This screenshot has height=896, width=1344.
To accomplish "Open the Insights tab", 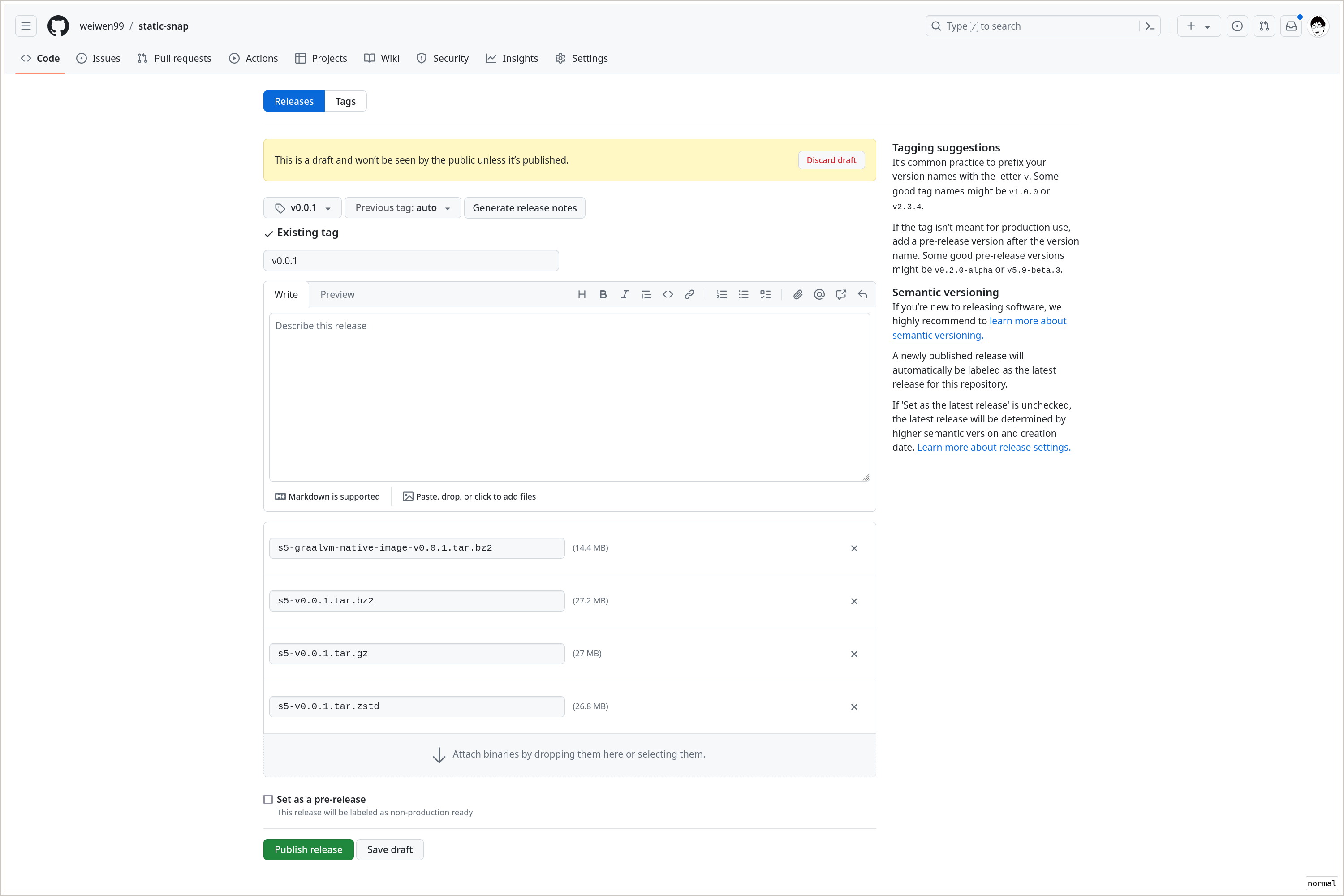I will [x=512, y=58].
